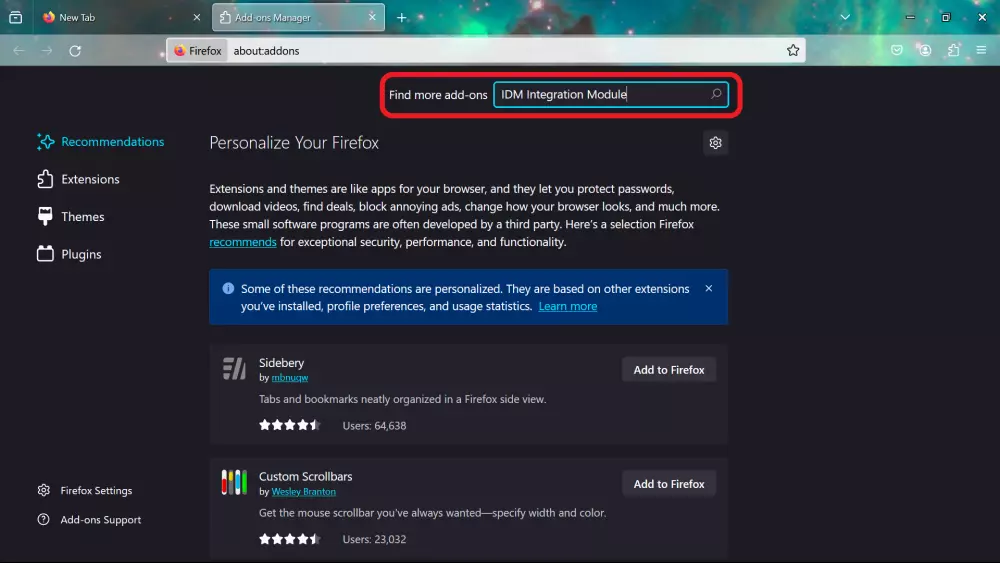Screen dimensions: 1000x563
Task: Click the Sidebery add-on name
Action: [281, 362]
